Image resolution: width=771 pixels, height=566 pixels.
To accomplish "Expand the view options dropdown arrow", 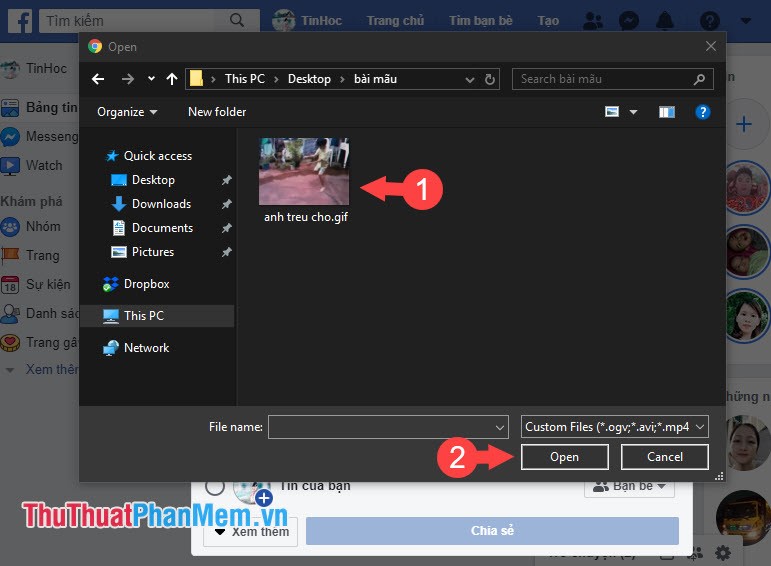I will [633, 113].
